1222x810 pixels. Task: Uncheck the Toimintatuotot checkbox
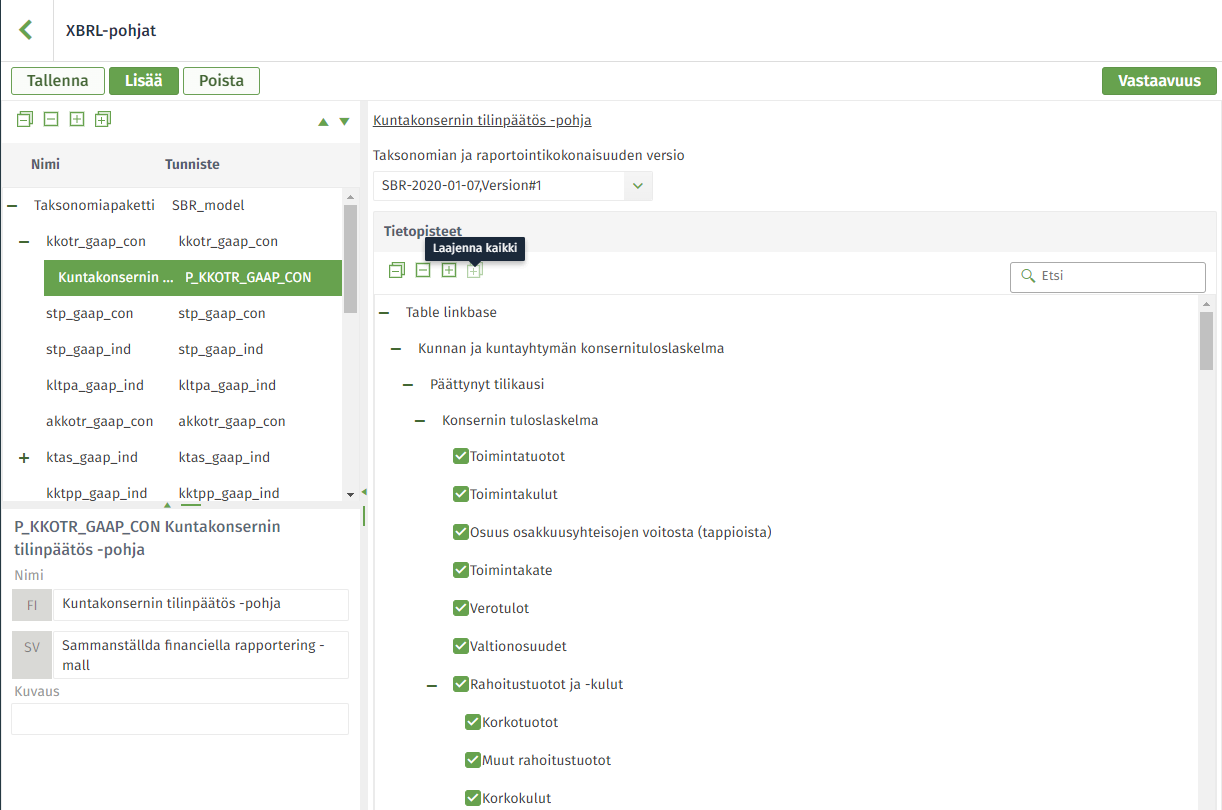[461, 456]
